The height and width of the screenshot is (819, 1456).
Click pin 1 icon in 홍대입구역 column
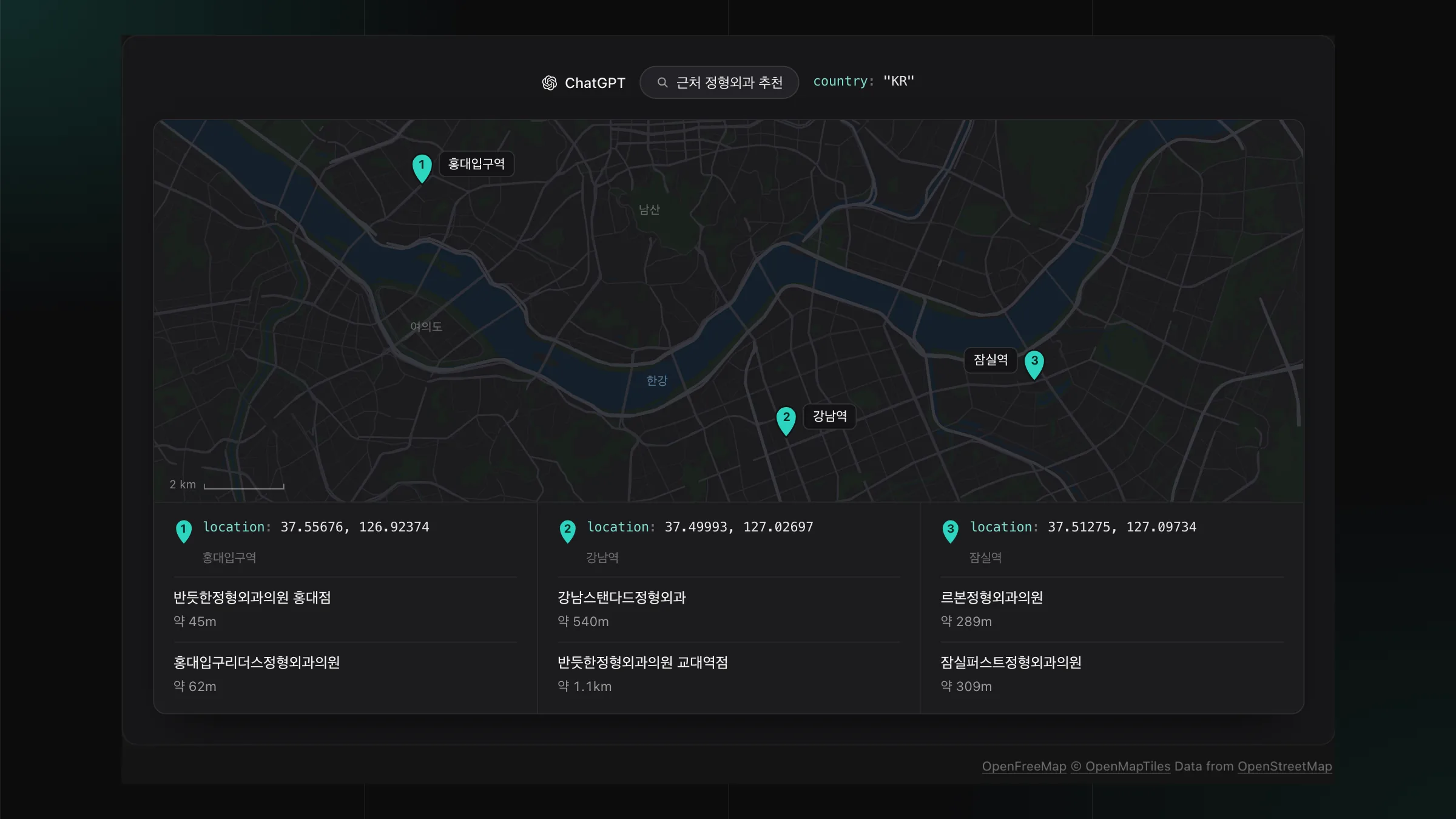[183, 531]
